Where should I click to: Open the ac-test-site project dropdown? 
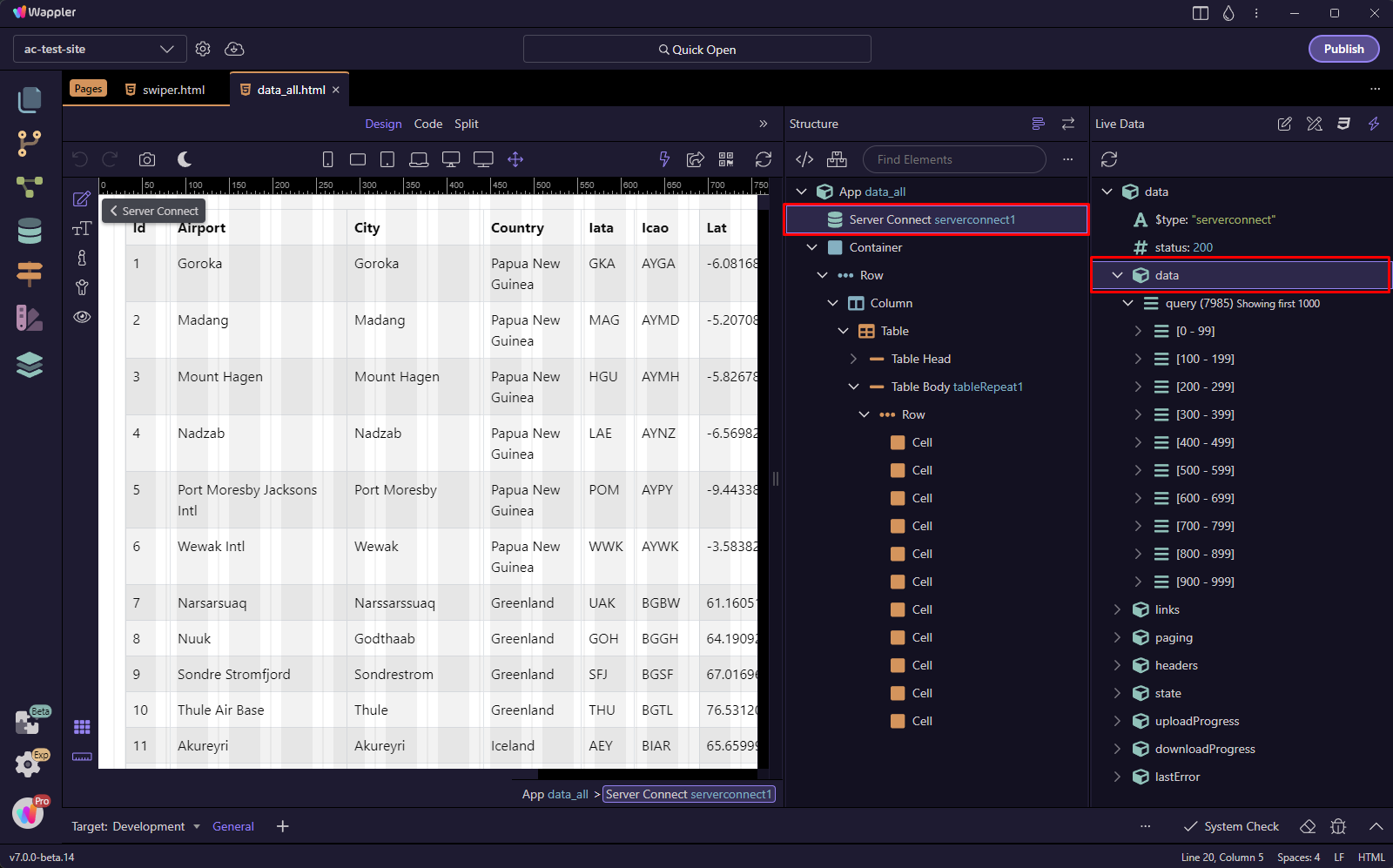click(100, 49)
